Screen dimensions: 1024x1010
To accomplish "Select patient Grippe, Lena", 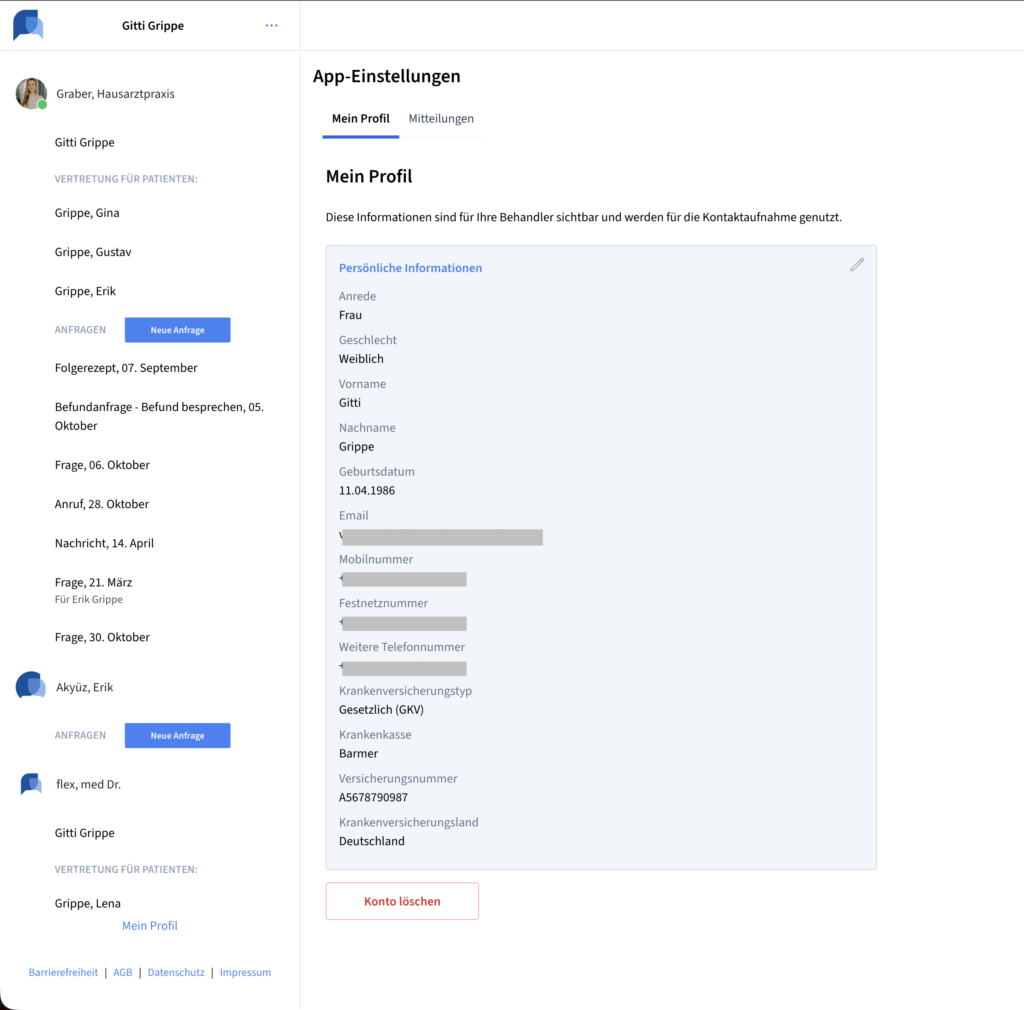I will 88,904.
